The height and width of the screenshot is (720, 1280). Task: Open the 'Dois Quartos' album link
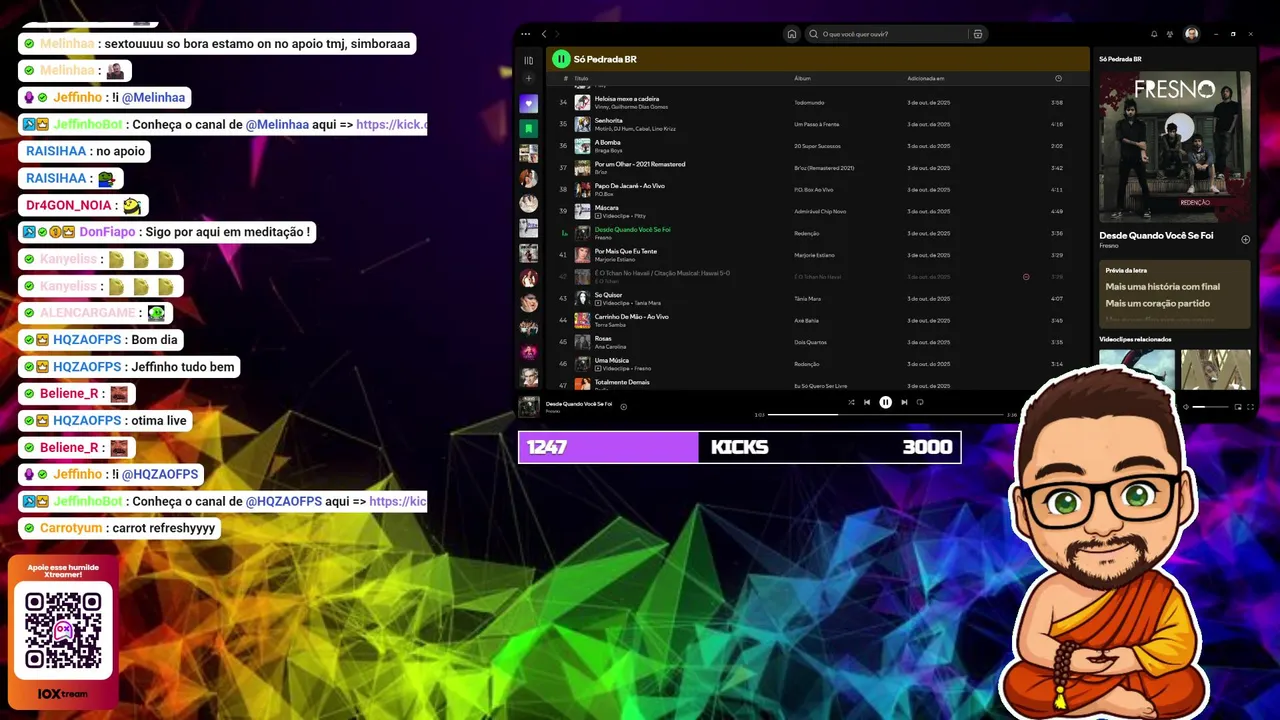tap(810, 342)
